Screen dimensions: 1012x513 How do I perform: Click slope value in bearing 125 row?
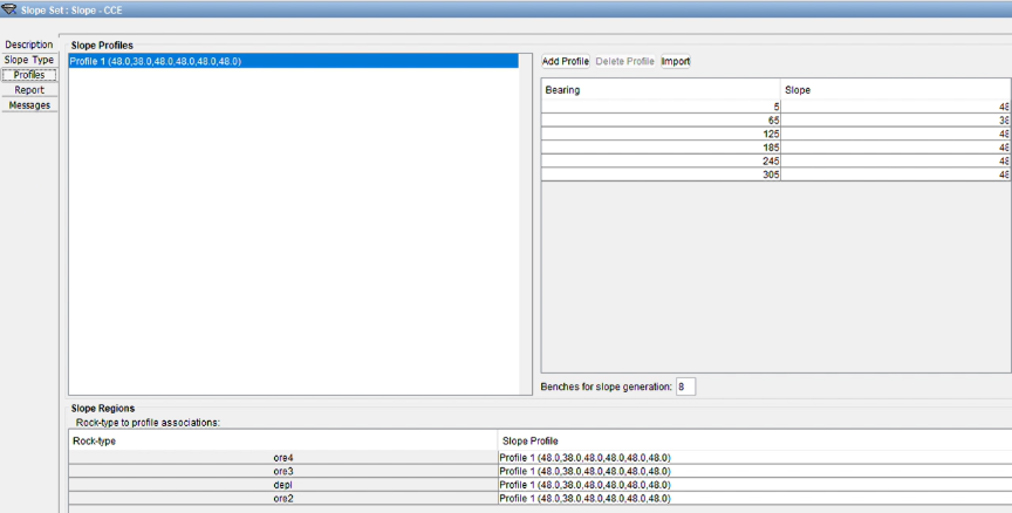(896, 134)
